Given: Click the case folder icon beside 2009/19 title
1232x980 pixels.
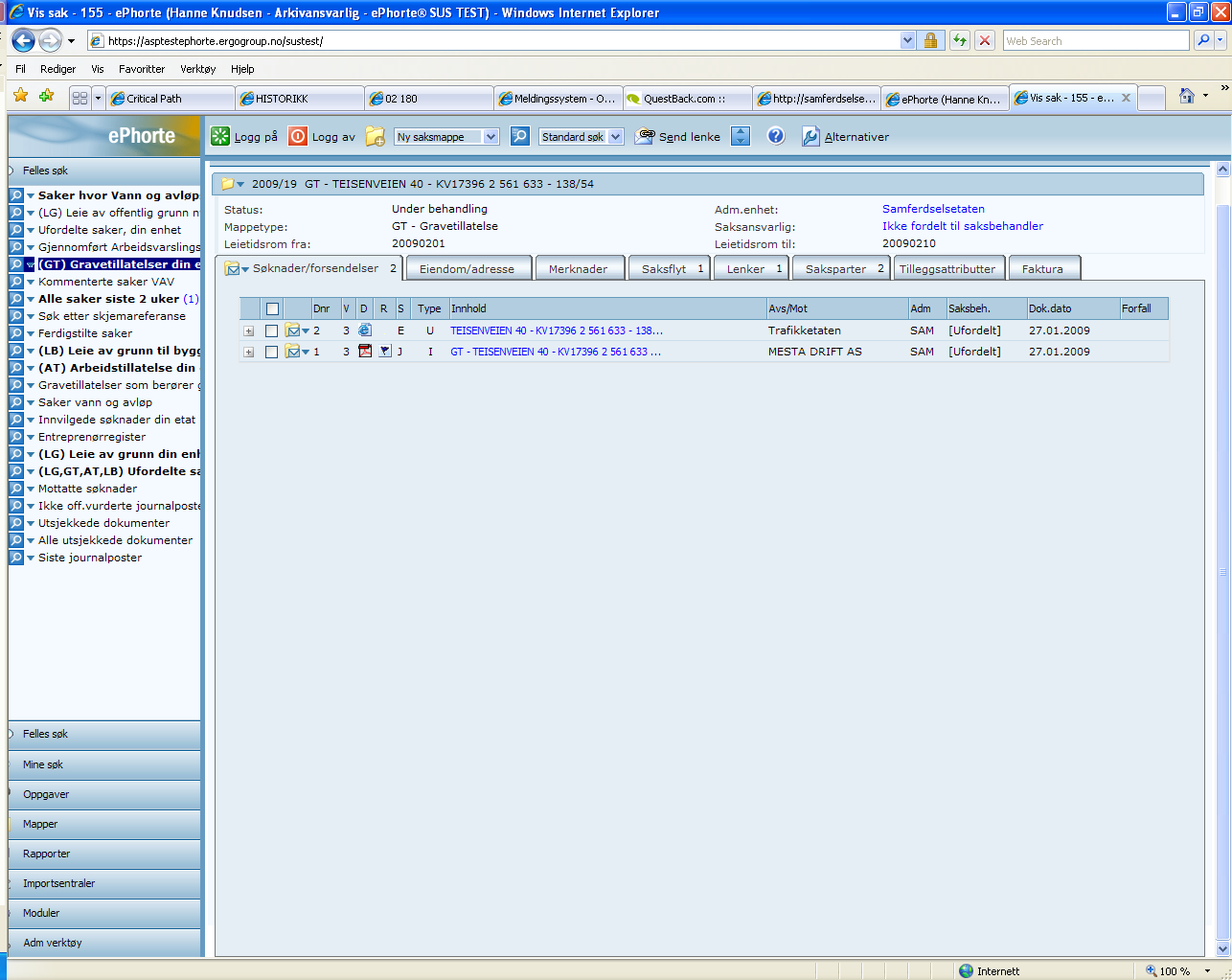Looking at the screenshot, I should click(228, 184).
